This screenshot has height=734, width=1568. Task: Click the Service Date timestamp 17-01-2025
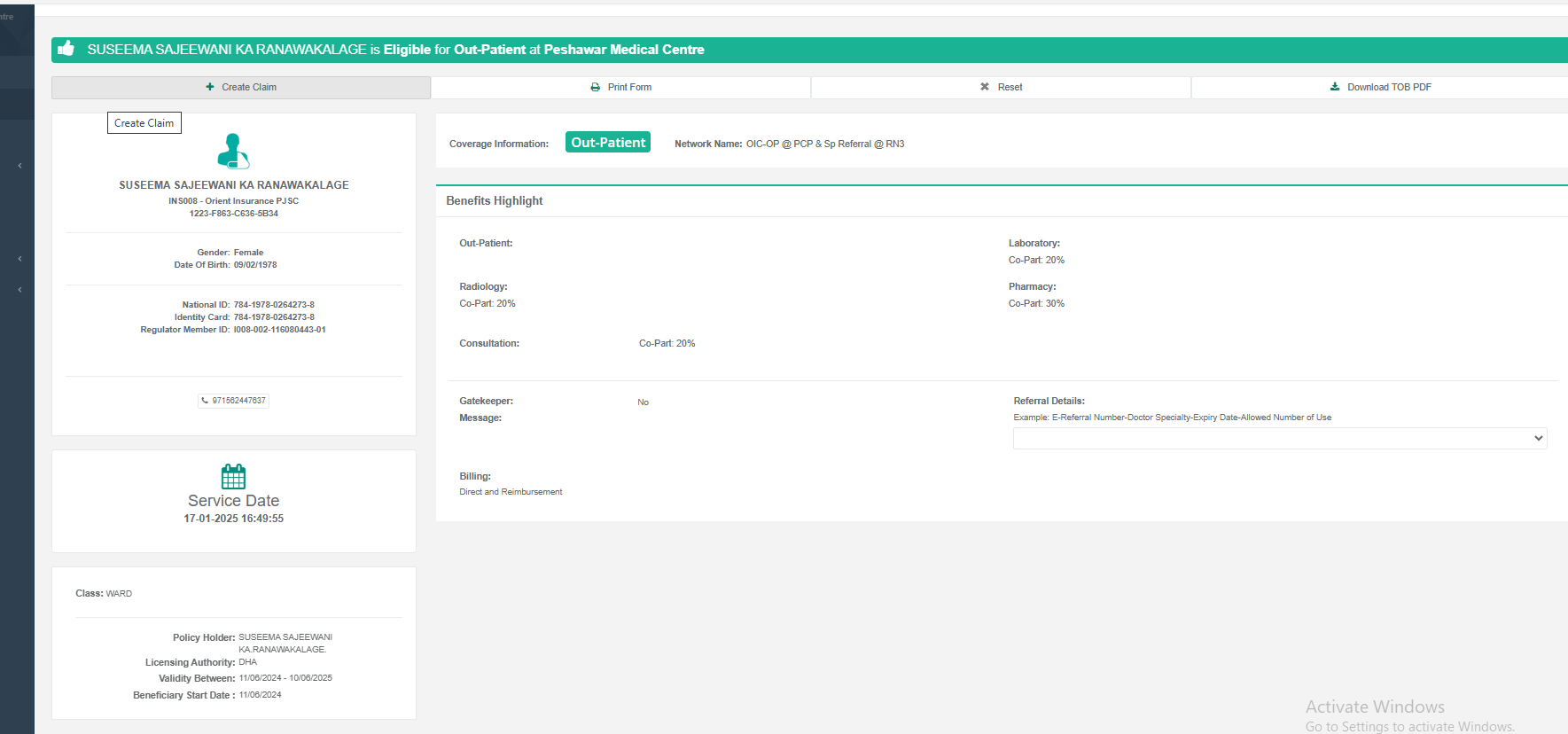(233, 519)
